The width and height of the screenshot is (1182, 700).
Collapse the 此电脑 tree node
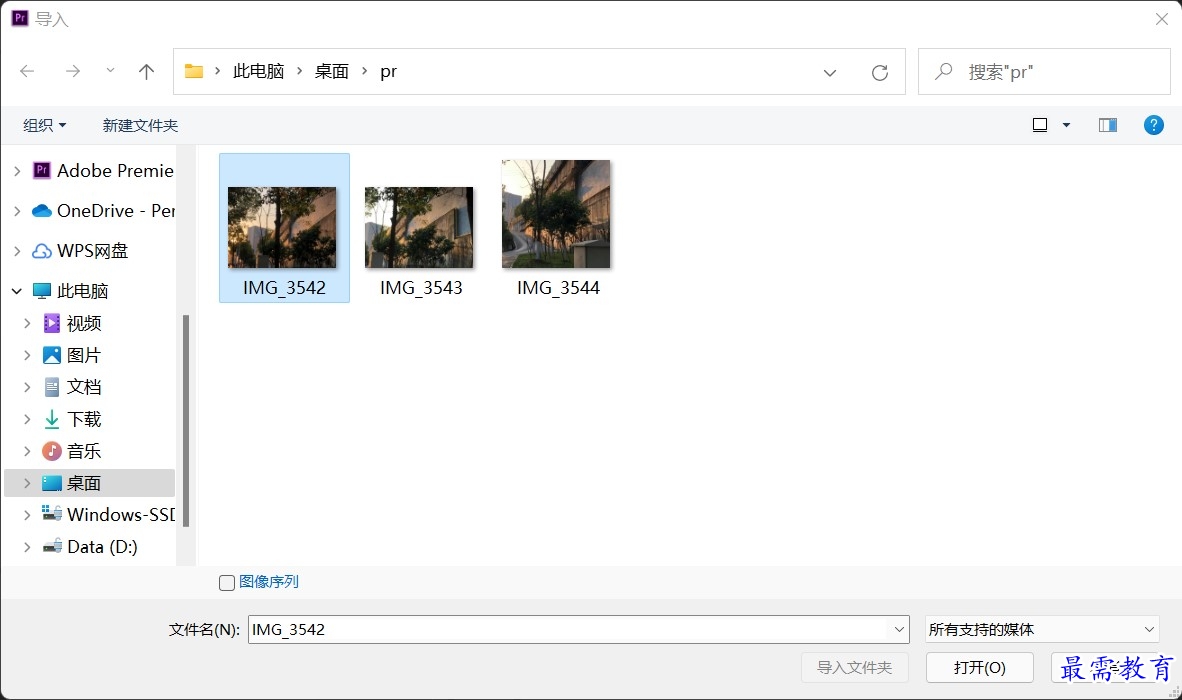(17, 291)
